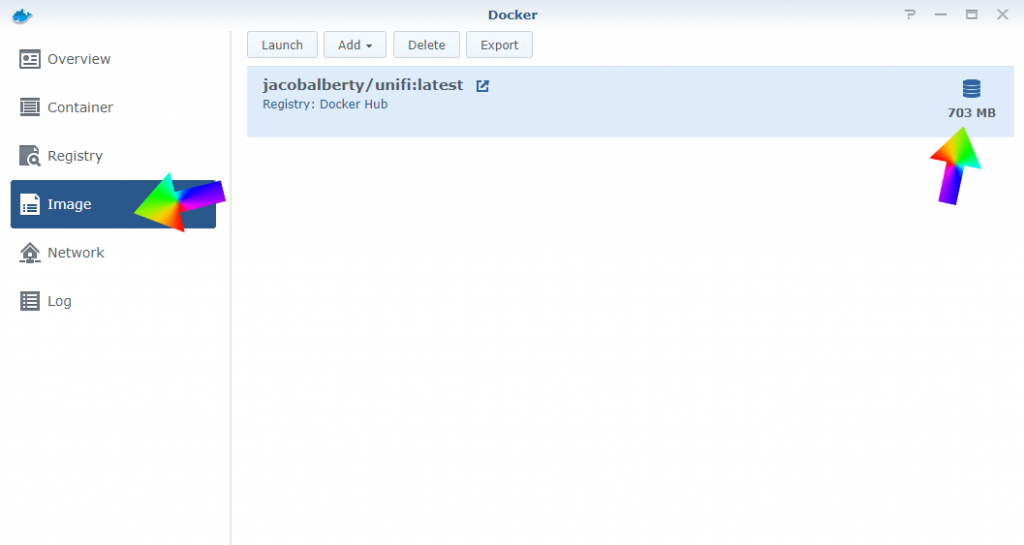The width and height of the screenshot is (1024, 545).
Task: Click the 703 MB size value
Action: [x=971, y=113]
